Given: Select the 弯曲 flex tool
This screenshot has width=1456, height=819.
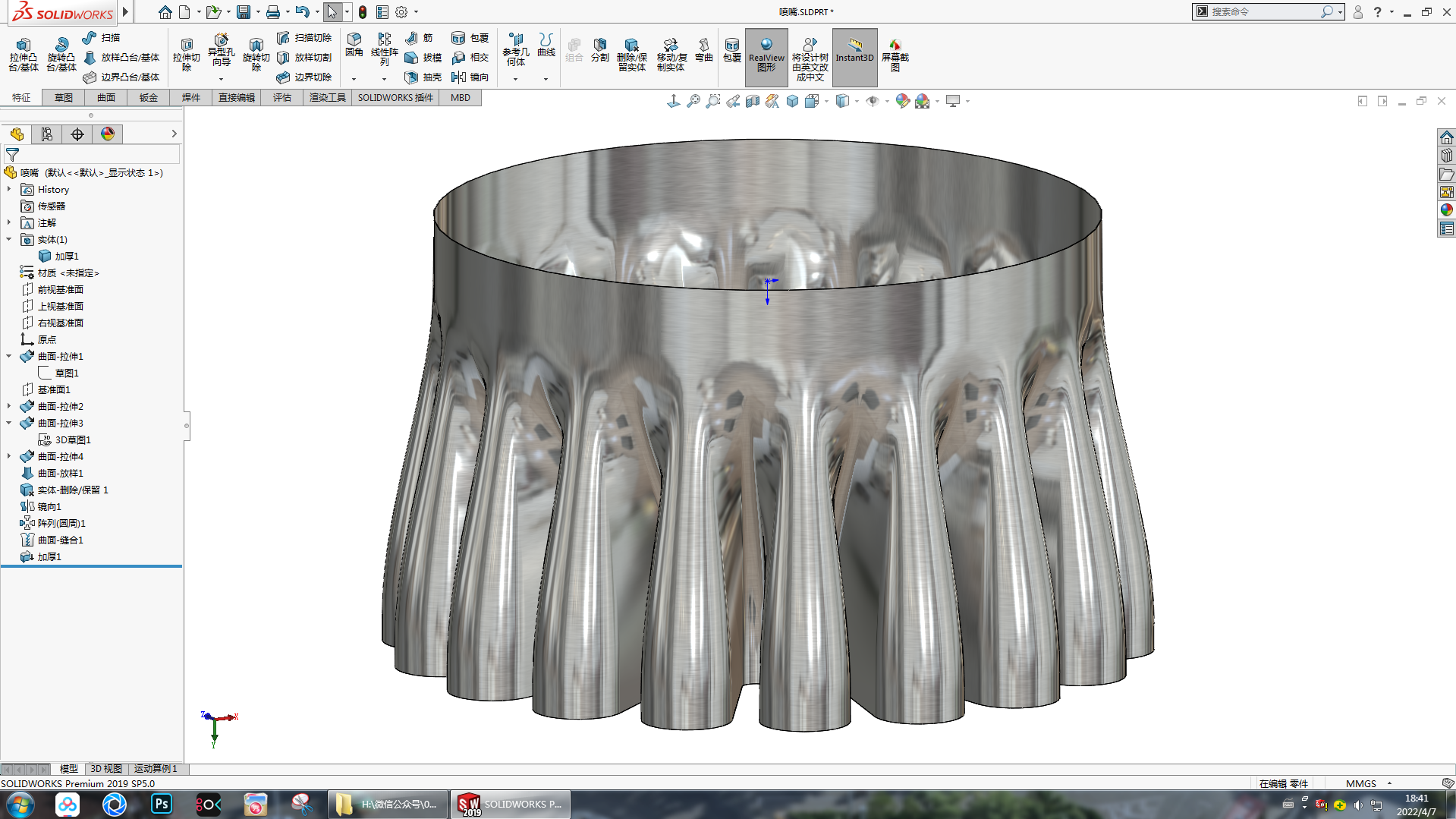Looking at the screenshot, I should [x=704, y=50].
